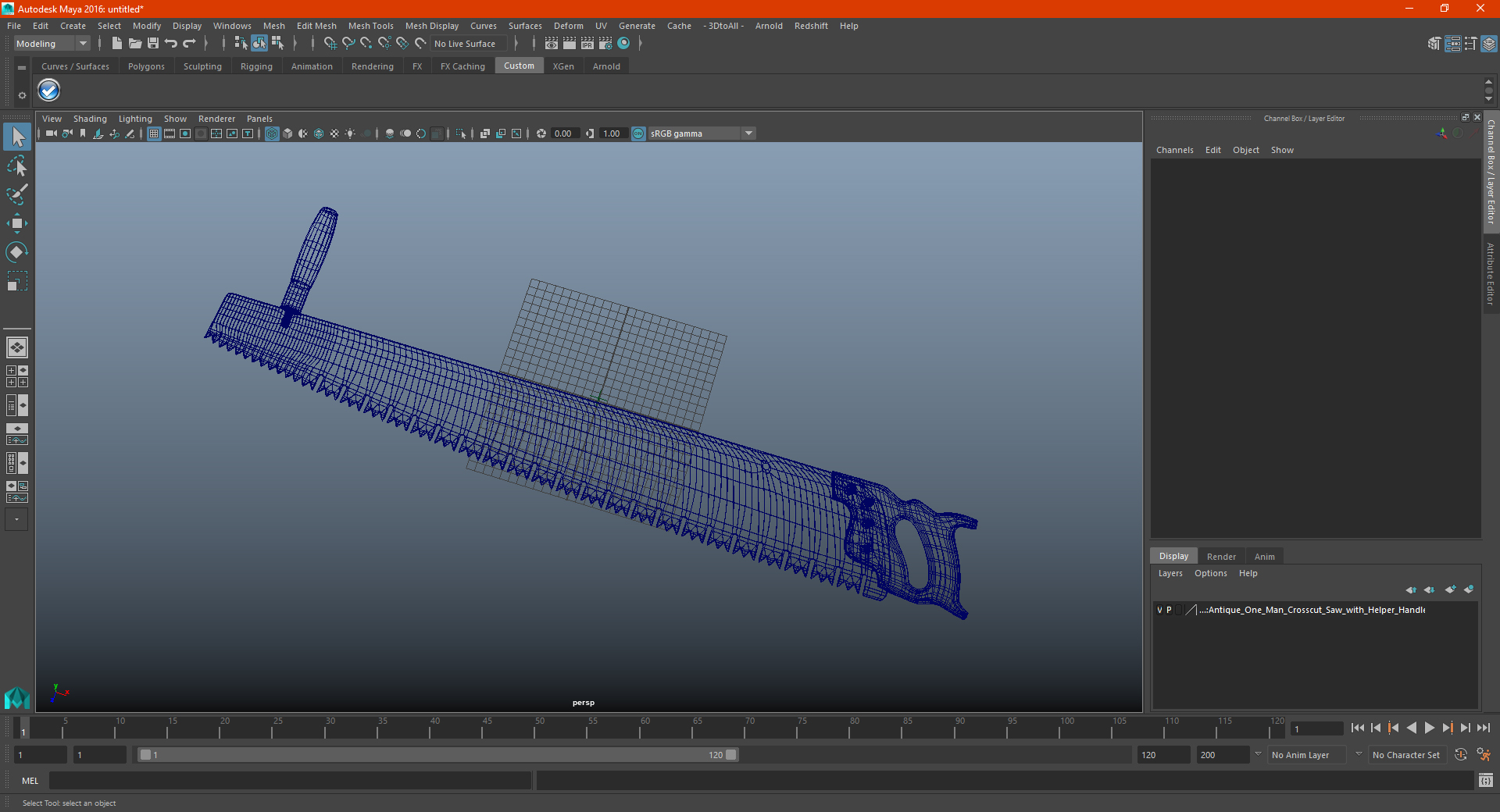Click the MEL command line input
The height and width of the screenshot is (812, 1500).
tap(291, 780)
